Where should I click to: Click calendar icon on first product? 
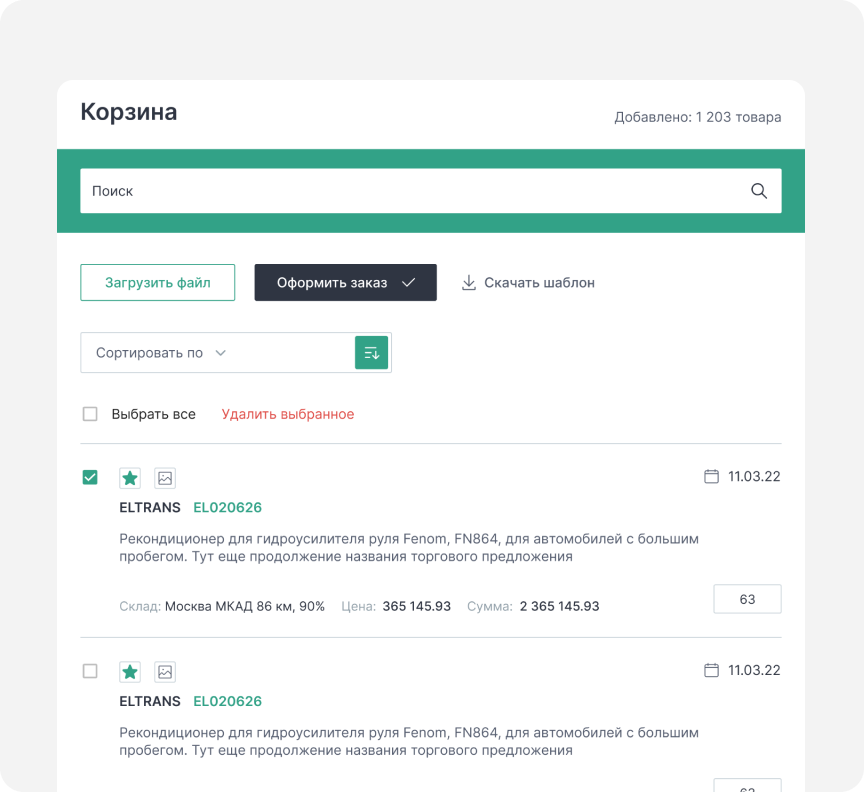coord(712,477)
